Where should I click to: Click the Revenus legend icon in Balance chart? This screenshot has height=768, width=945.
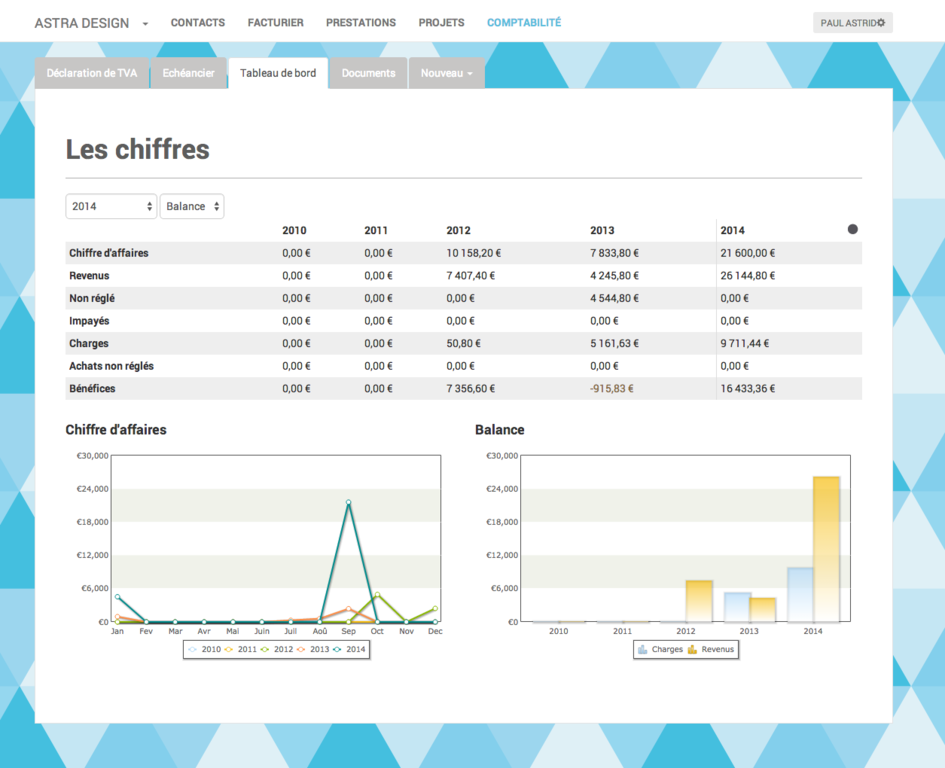(692, 649)
